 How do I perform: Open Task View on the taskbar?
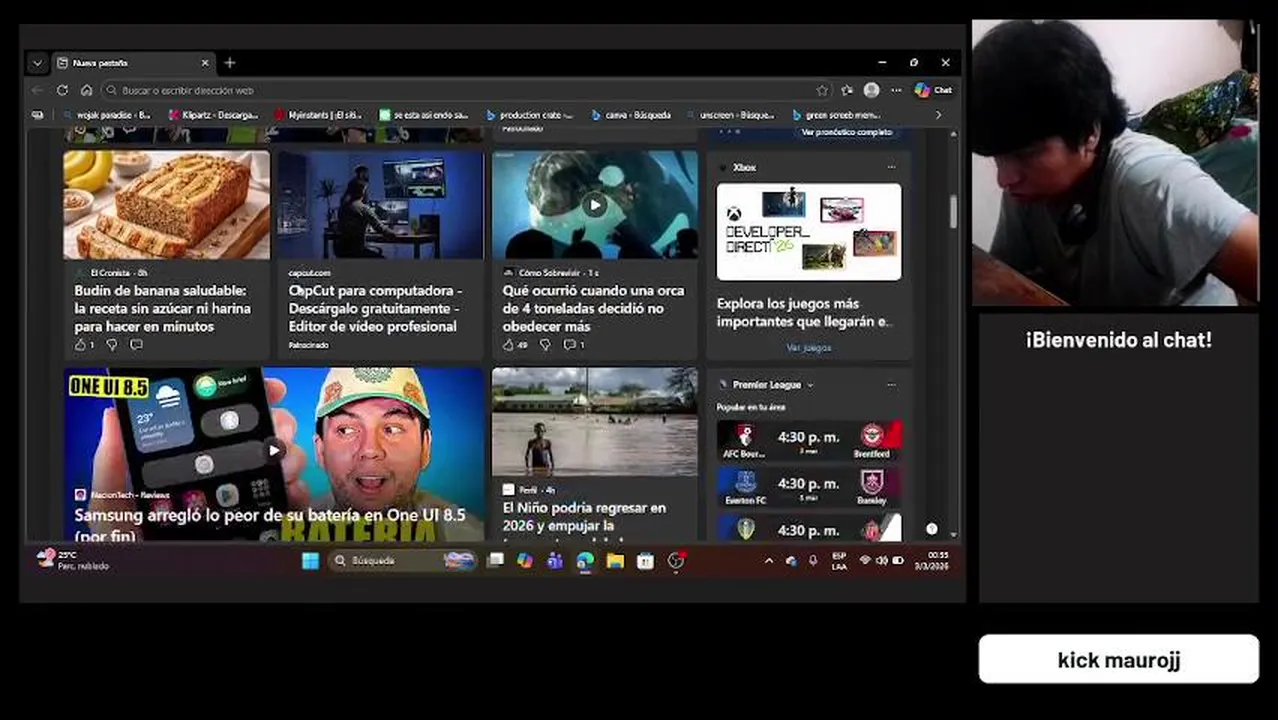click(495, 561)
